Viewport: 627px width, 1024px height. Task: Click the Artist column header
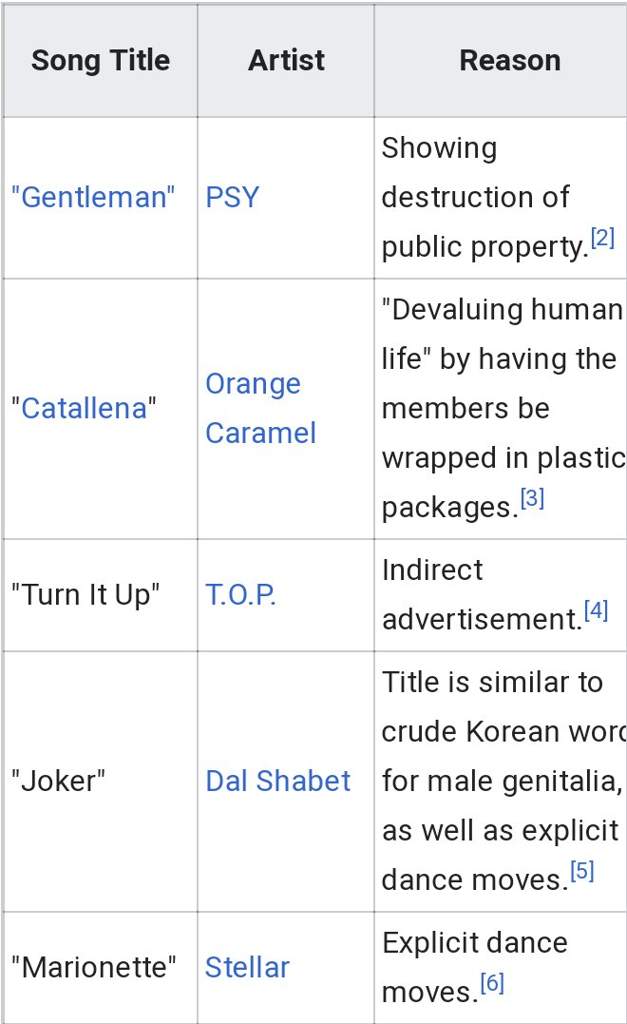(x=286, y=61)
